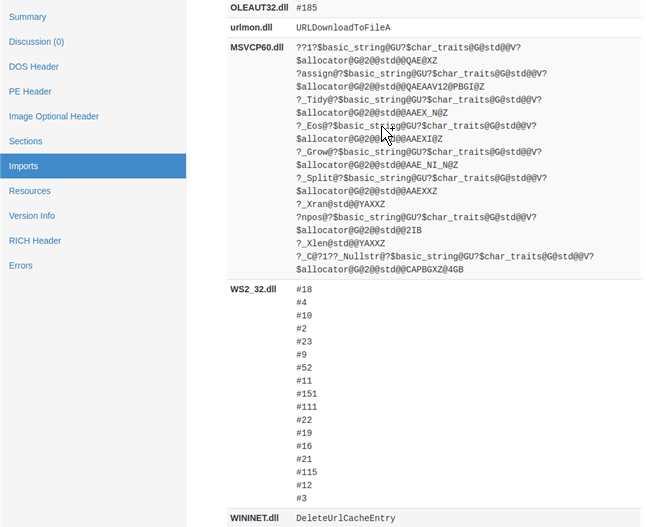
Task: Click the ?_Xlen@std@@YAXXZ import
Action: coord(341,243)
